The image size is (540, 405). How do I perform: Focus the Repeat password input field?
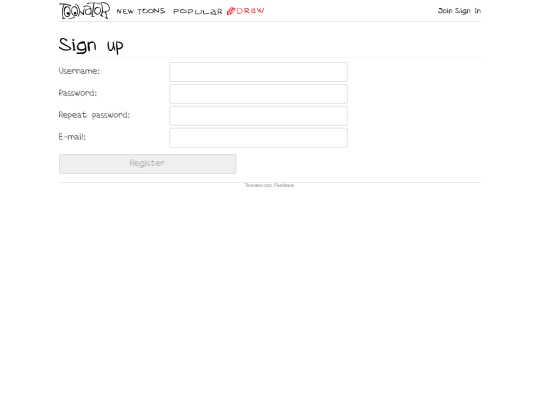click(x=258, y=116)
